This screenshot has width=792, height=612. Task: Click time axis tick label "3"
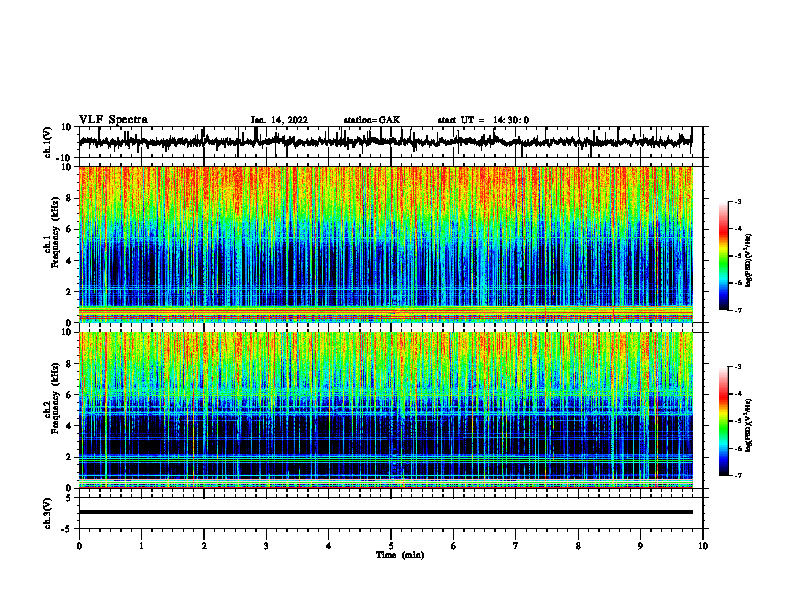[x=266, y=546]
